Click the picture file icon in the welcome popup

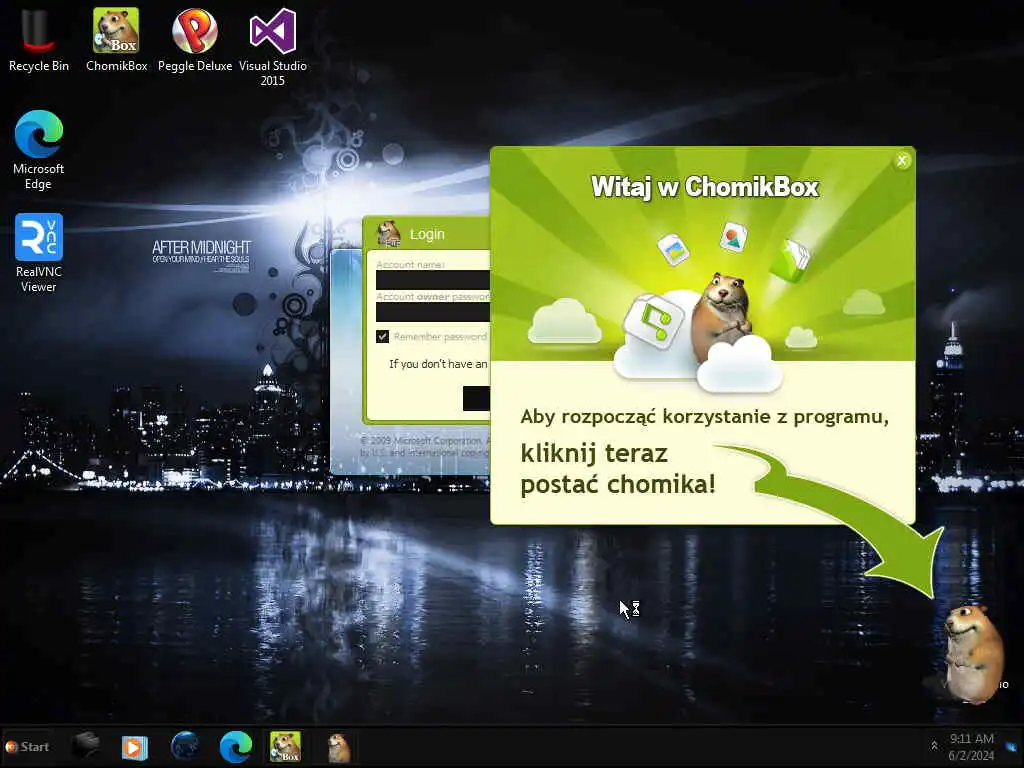(x=673, y=249)
